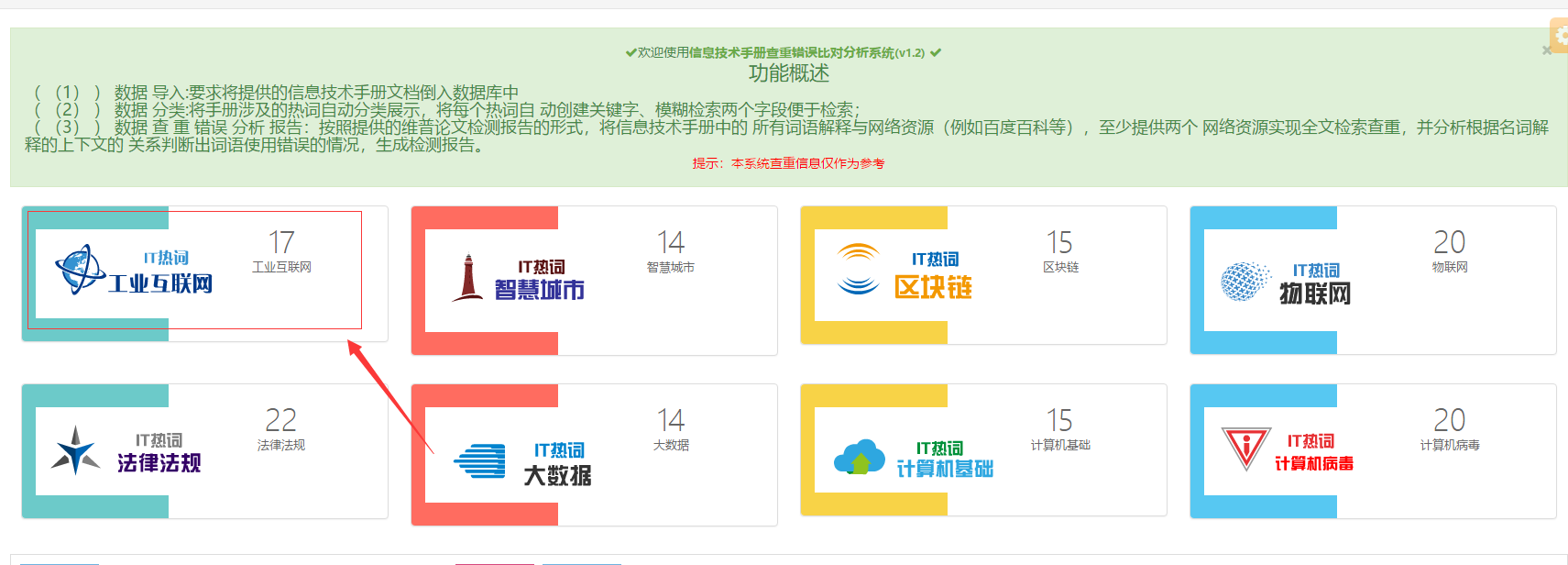This screenshot has height=565, width=1568.
Task: Click the count 17 for 工业互联网
Action: [281, 242]
